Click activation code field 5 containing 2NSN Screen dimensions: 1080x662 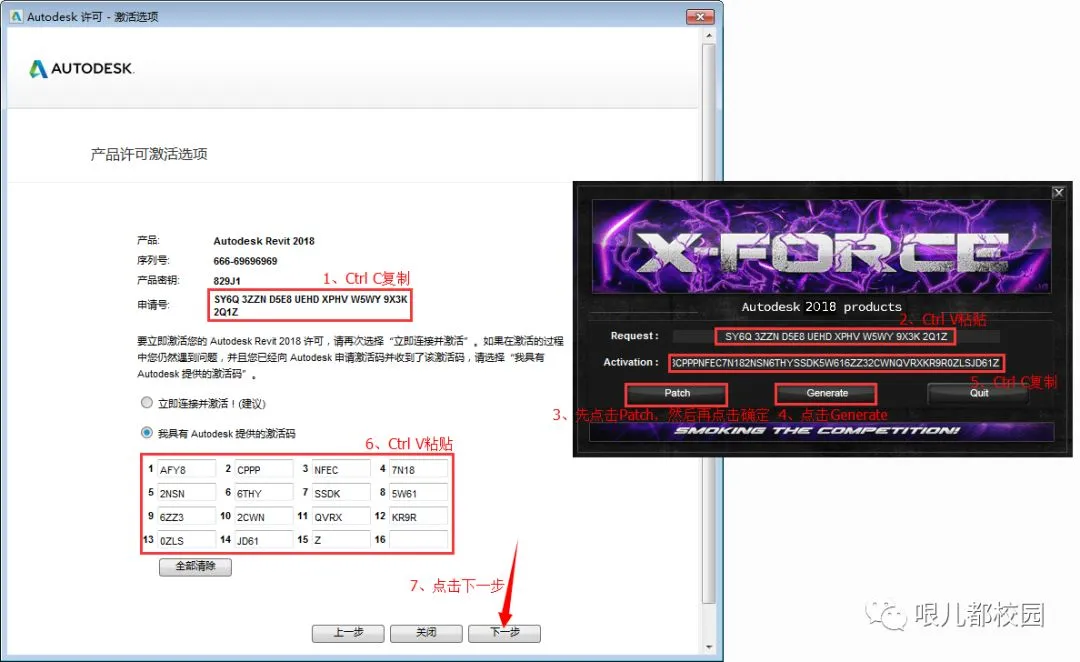point(186,493)
